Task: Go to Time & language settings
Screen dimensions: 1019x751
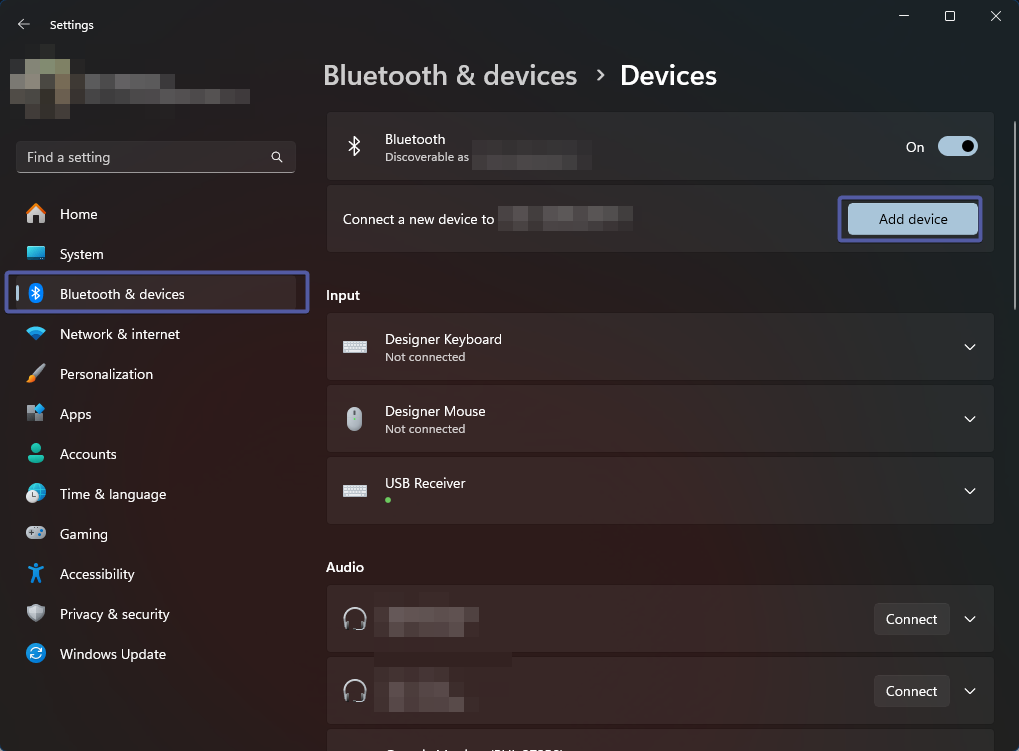Action: [113, 494]
